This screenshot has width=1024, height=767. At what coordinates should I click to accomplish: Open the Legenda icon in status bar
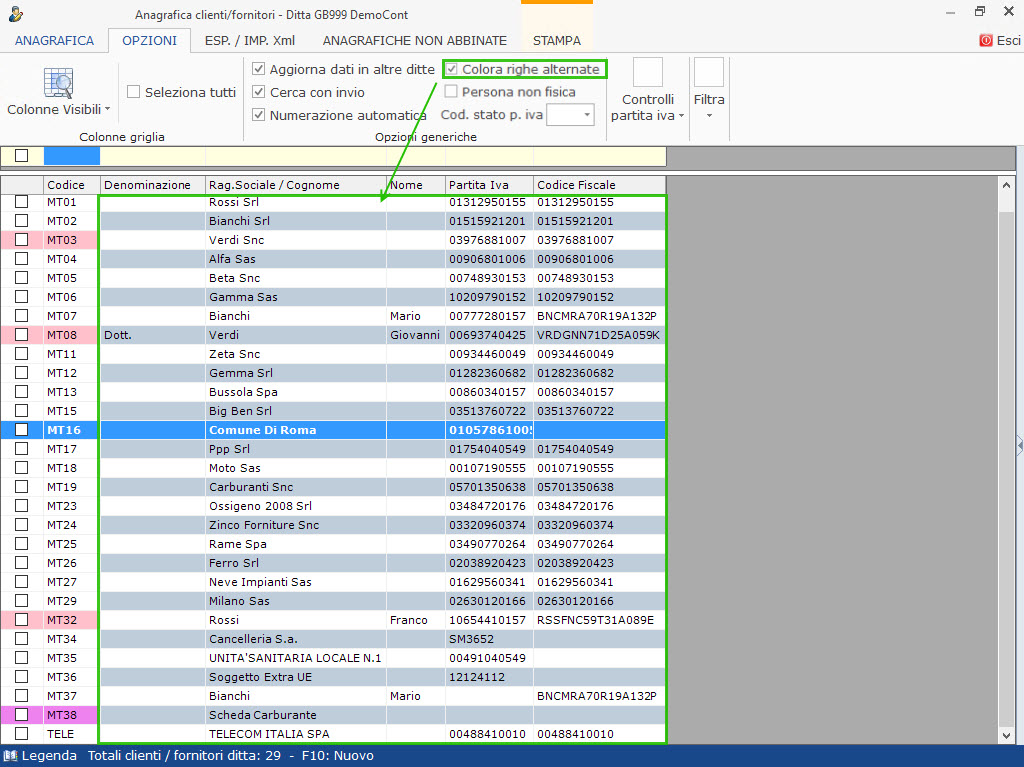pyautogui.click(x=10, y=755)
